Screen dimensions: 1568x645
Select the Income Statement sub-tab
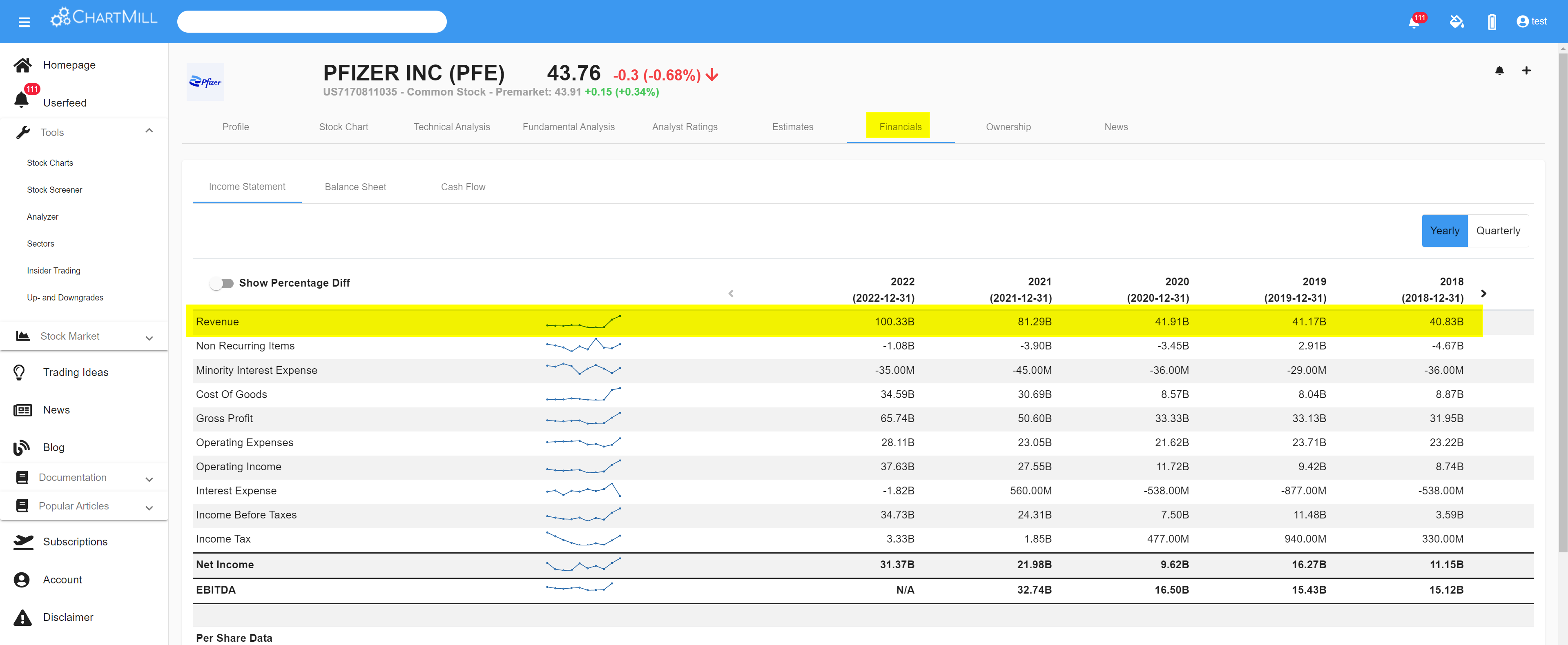coord(247,187)
